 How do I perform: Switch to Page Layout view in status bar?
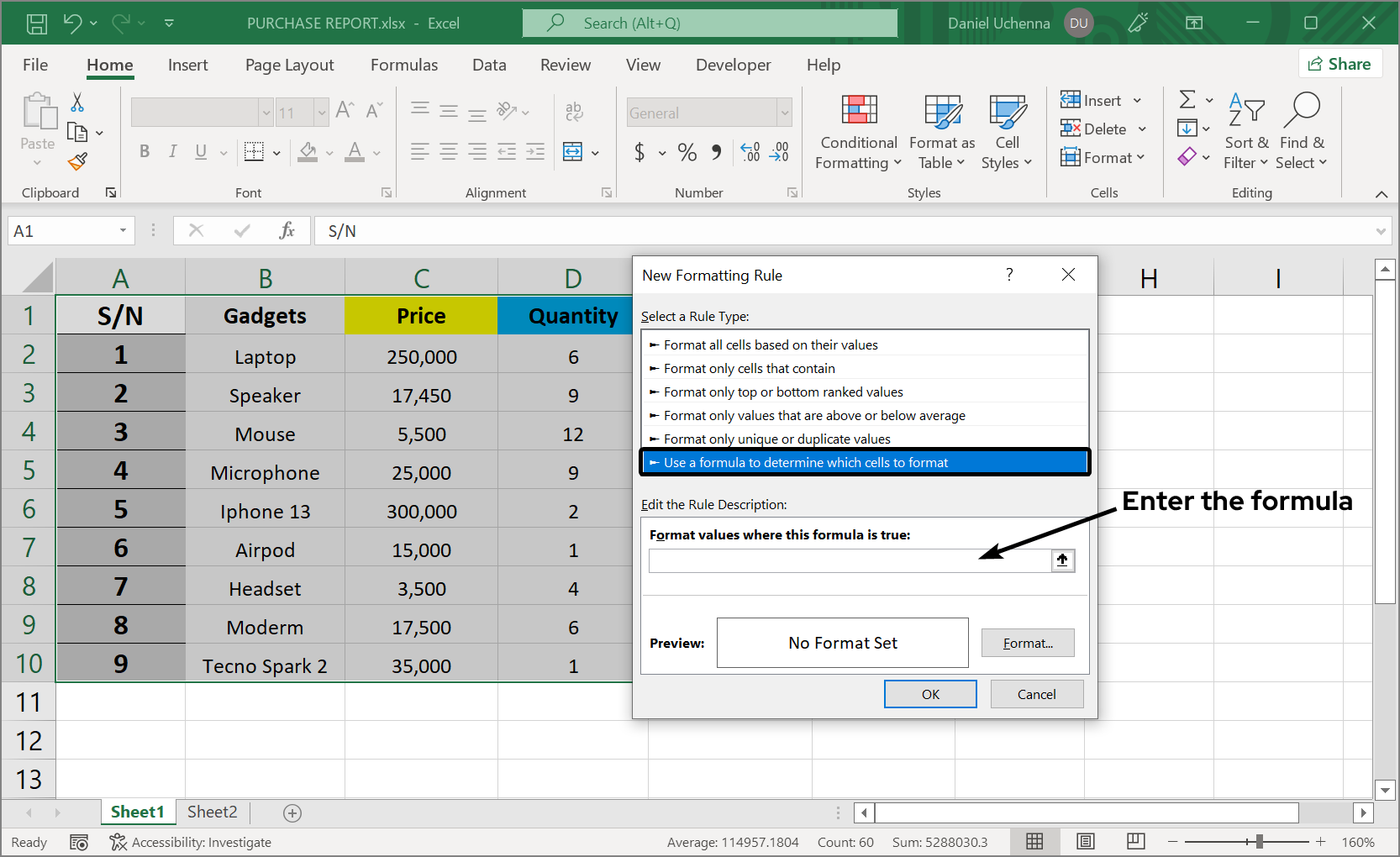[x=1086, y=841]
